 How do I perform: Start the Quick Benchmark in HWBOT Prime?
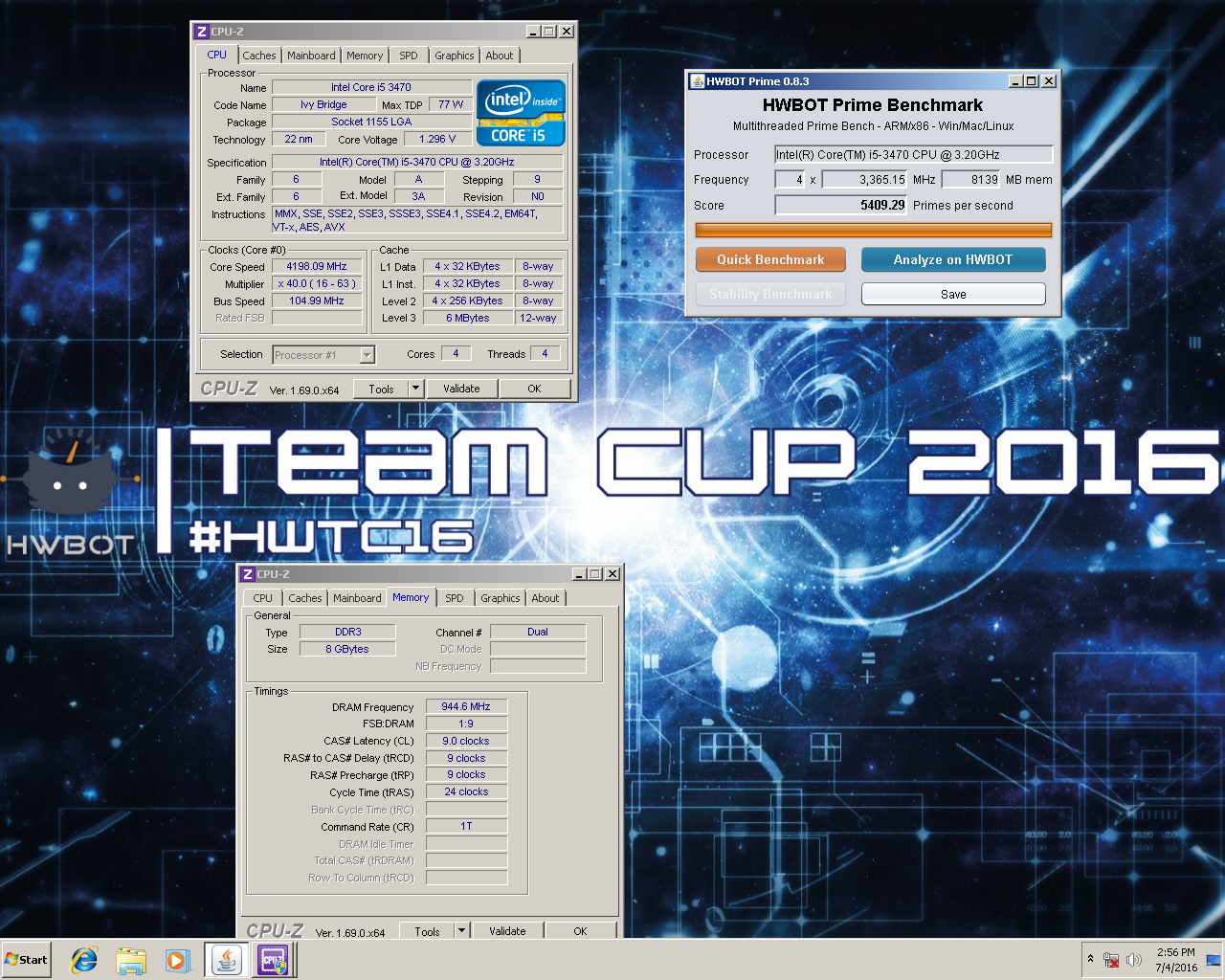point(770,259)
